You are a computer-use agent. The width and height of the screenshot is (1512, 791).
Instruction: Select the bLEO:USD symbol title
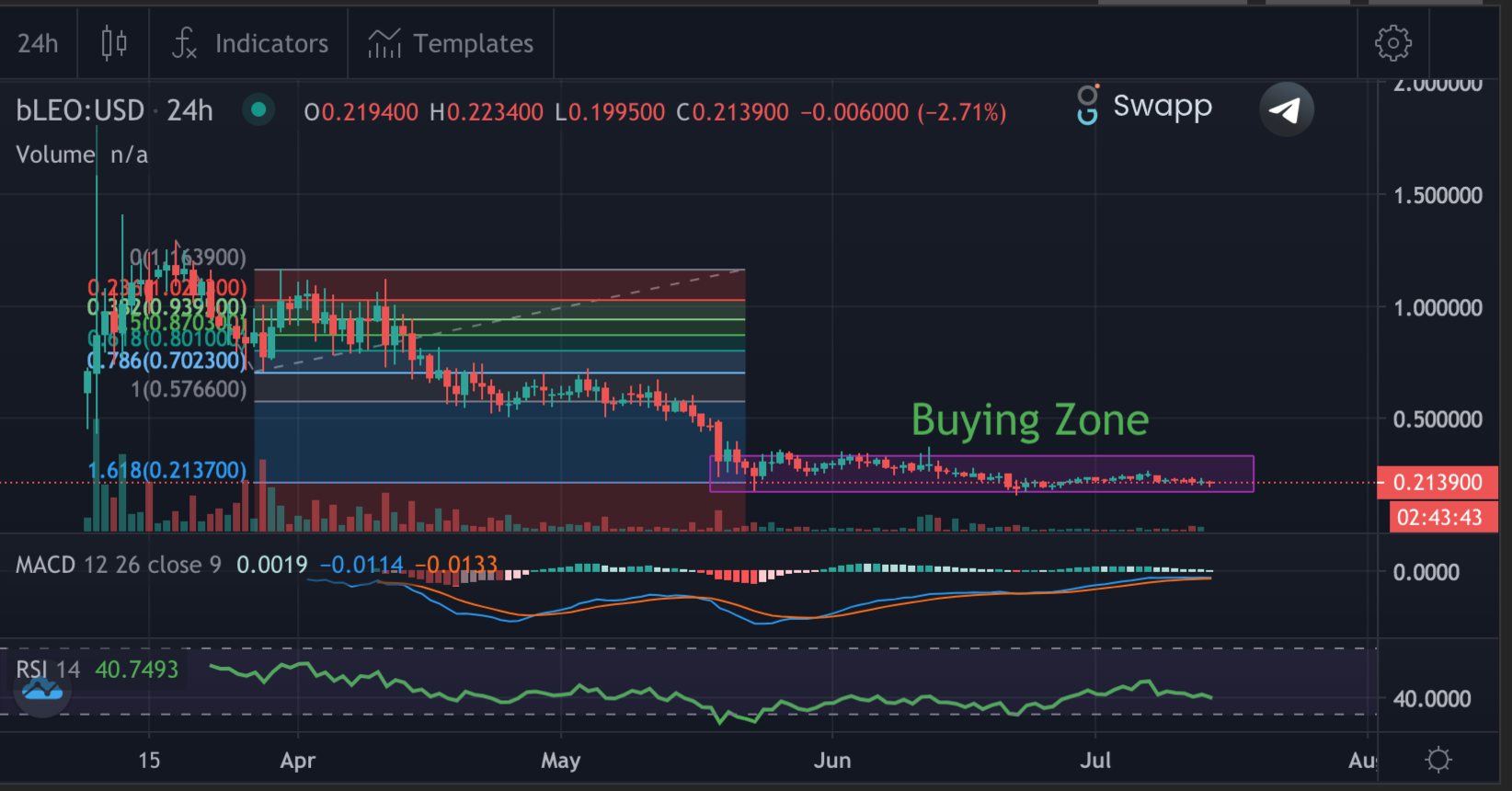80,111
